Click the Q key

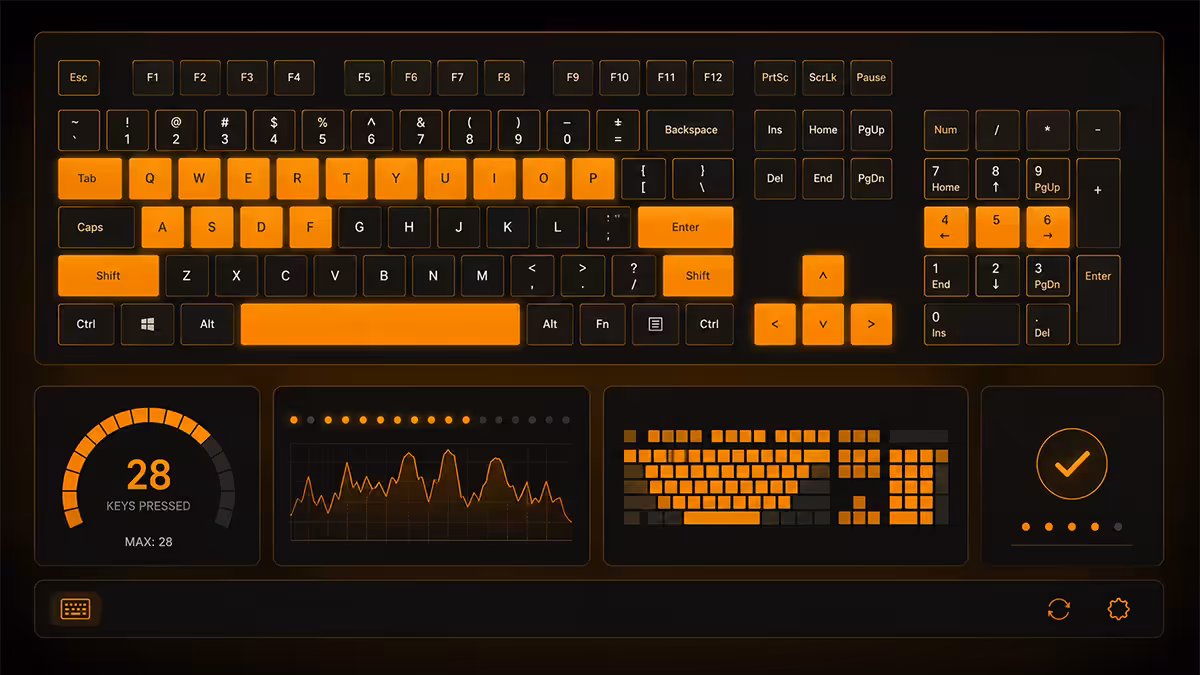coord(150,178)
